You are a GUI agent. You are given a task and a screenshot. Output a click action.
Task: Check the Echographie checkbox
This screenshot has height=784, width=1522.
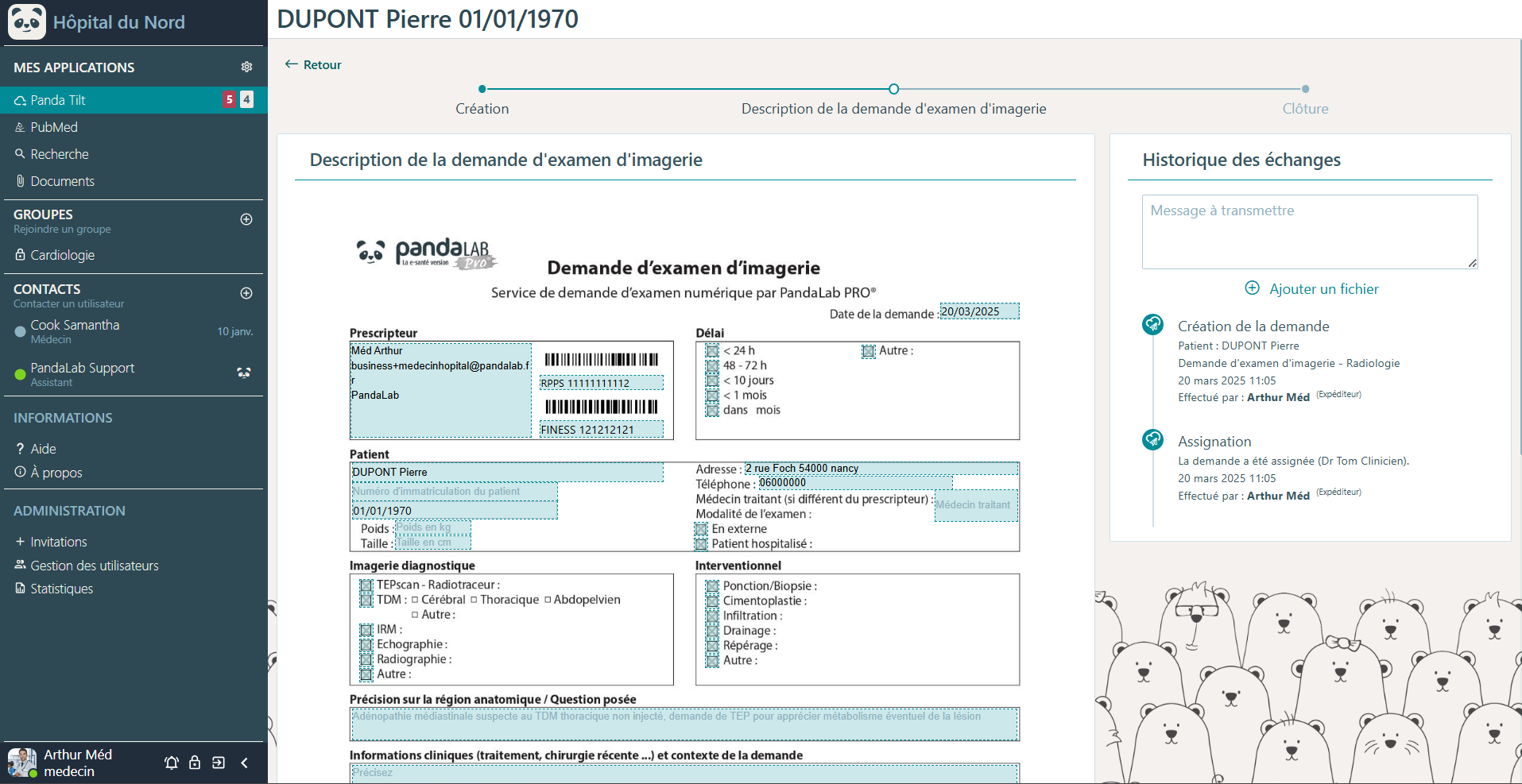pyautogui.click(x=366, y=645)
